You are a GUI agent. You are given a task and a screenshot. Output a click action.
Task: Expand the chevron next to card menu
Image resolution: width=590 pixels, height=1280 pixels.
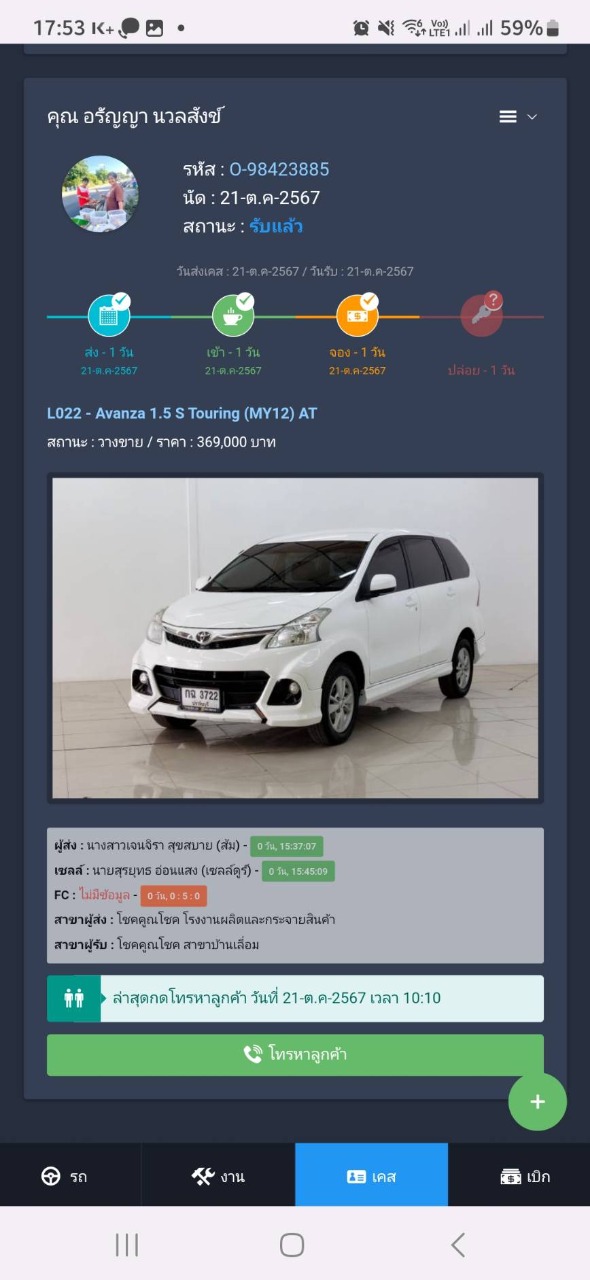[x=532, y=117]
